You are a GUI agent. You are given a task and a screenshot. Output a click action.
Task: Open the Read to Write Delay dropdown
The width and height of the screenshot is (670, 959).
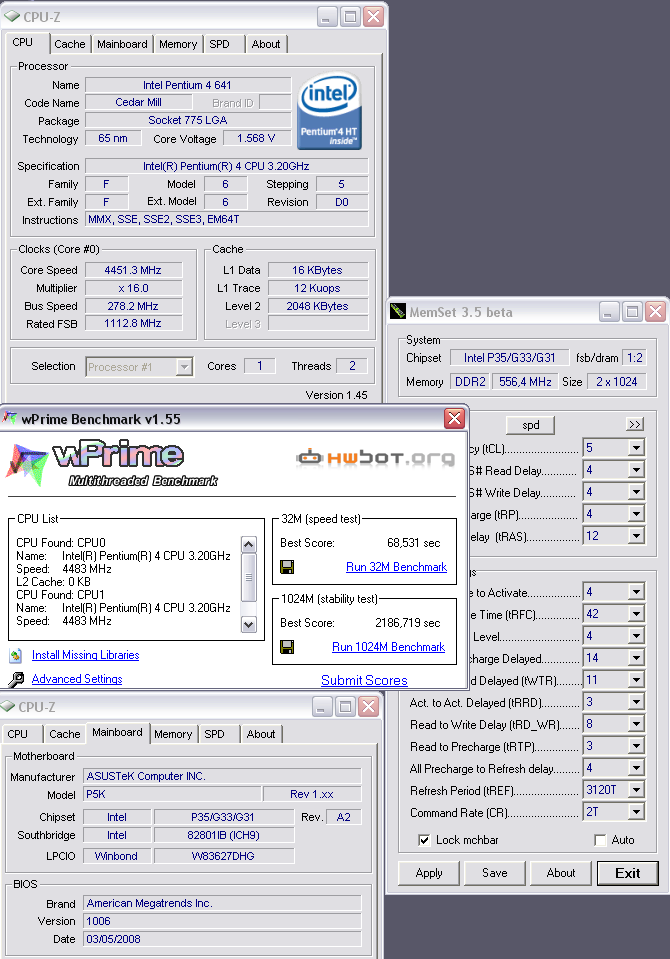tap(636, 724)
